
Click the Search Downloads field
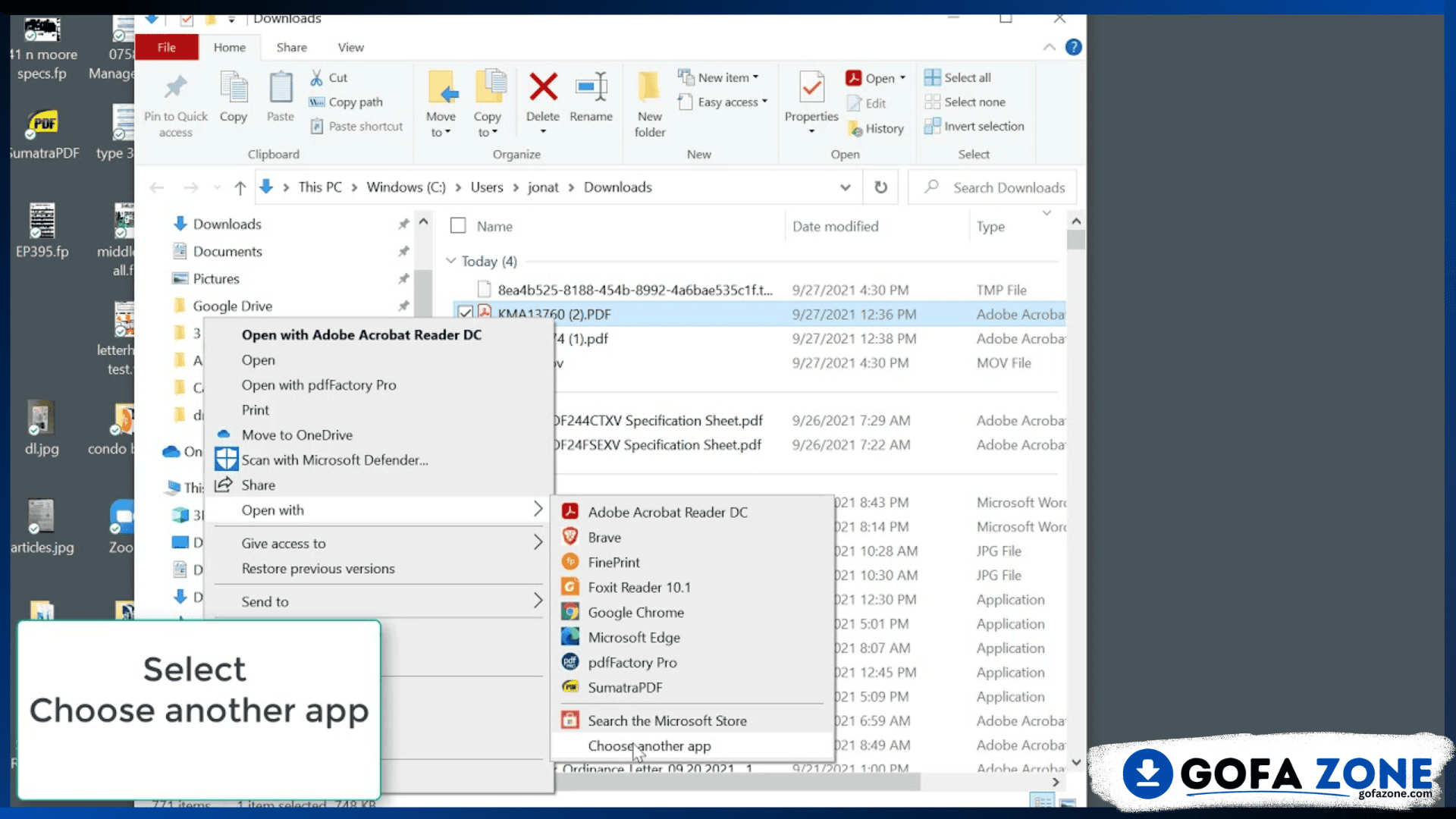992,187
